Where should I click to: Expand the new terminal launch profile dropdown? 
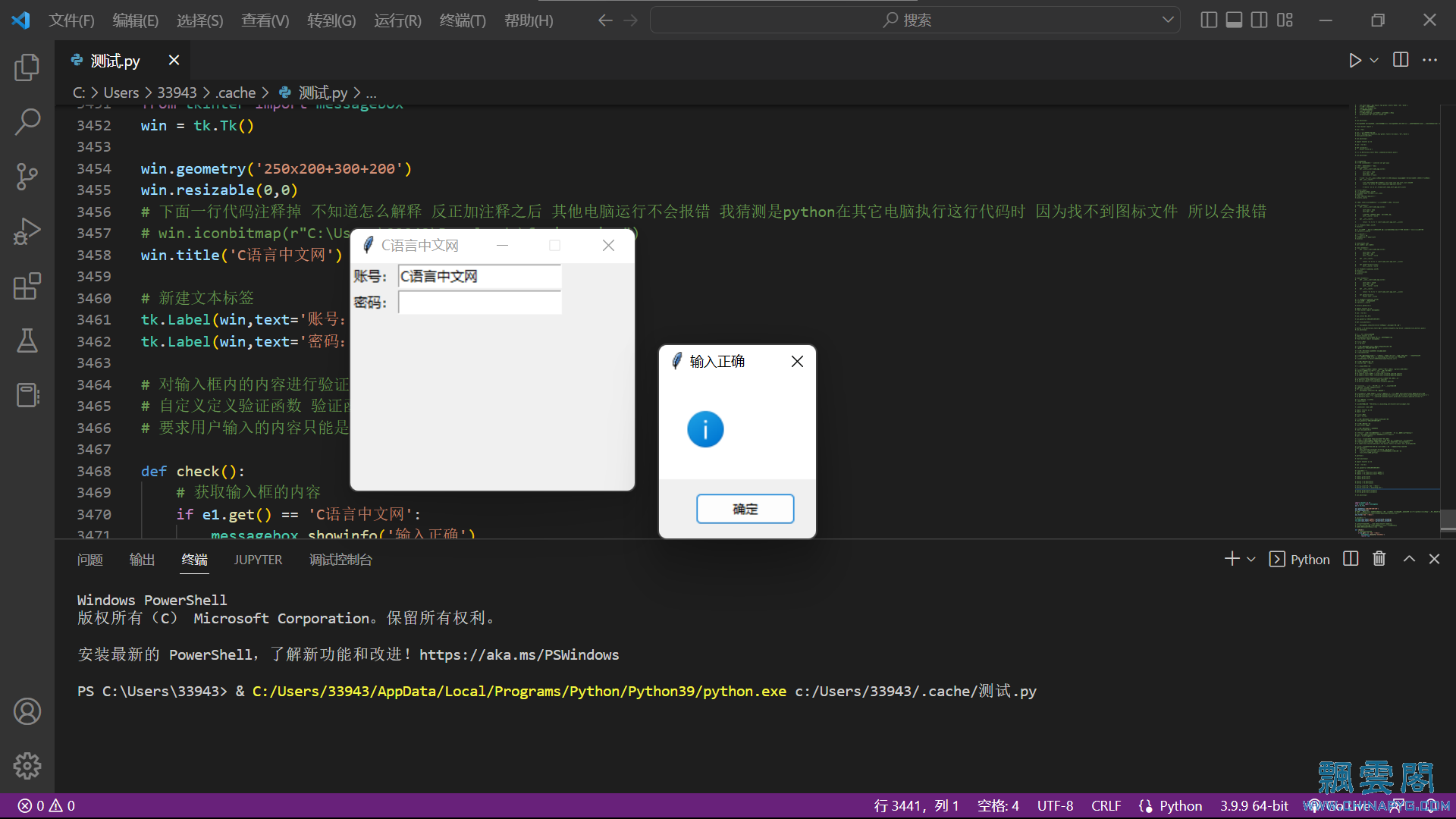point(1251,559)
